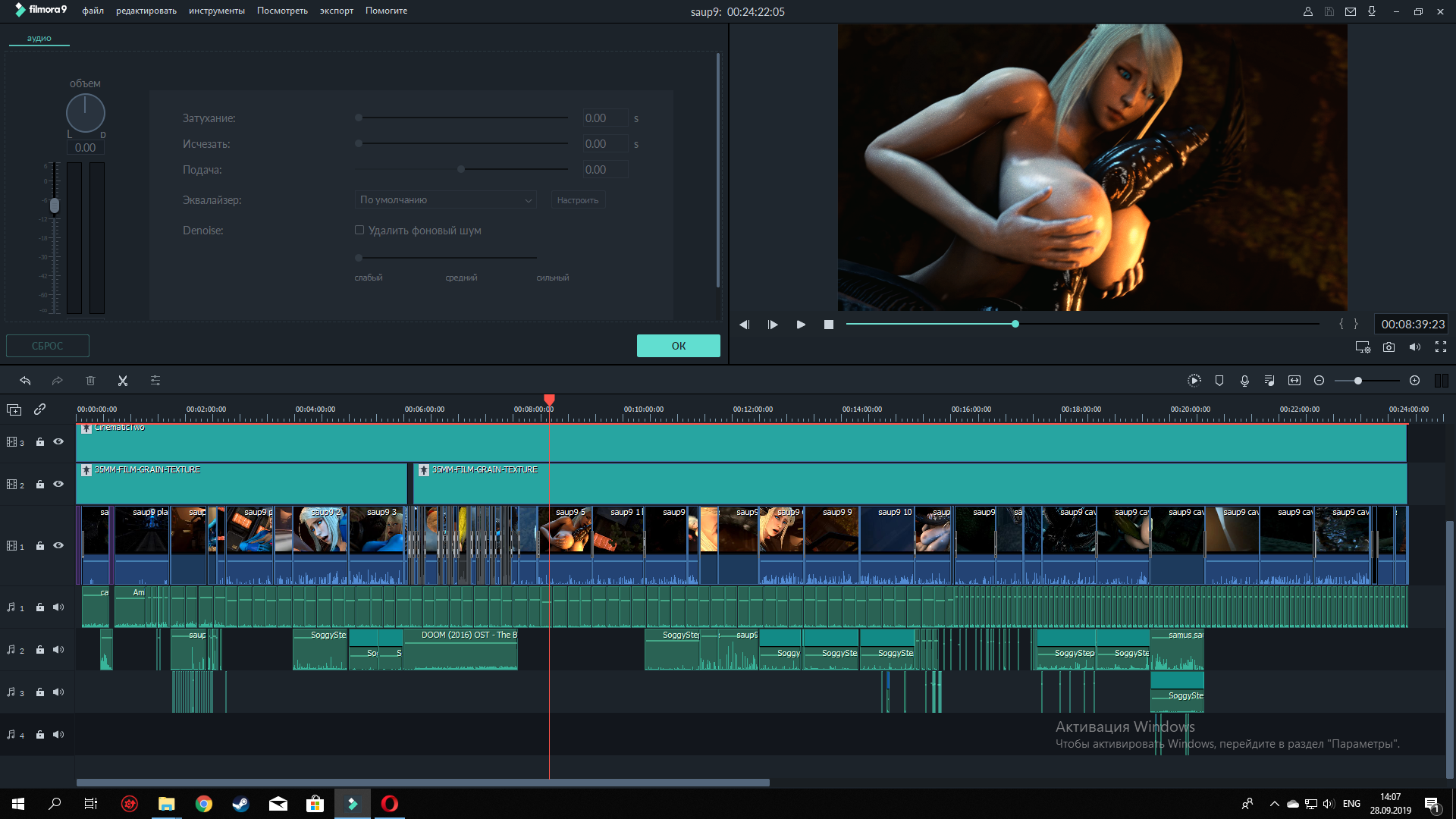Mute audio track 1 speaker
Viewport: 1456px width, 819px height.
coord(58,607)
